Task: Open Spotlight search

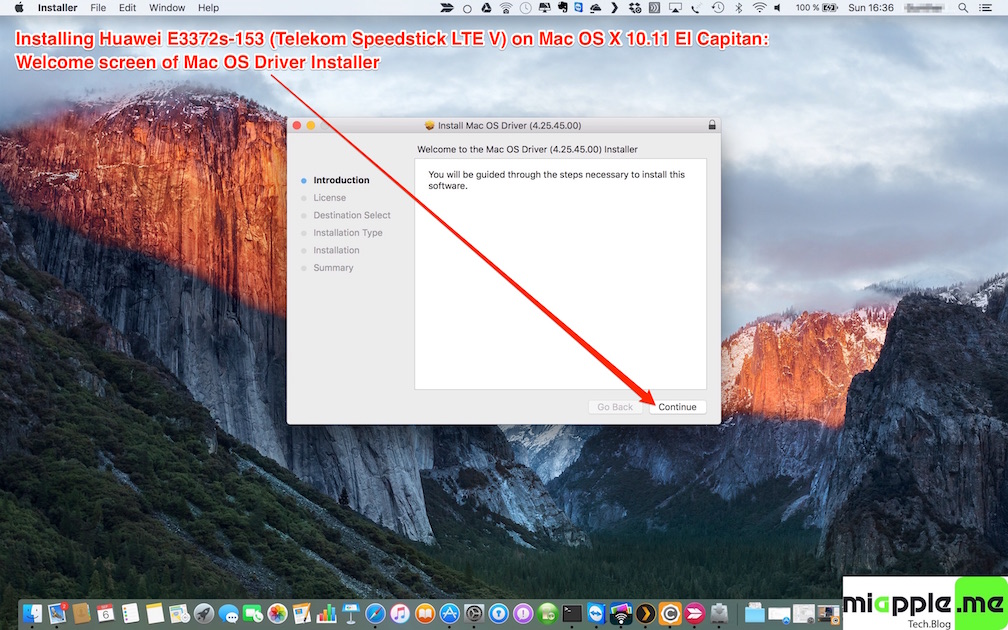Action: click(963, 8)
